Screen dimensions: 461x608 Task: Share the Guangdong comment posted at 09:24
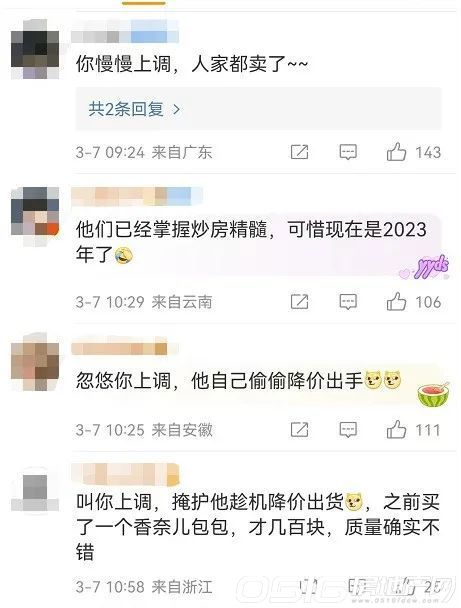[x=299, y=152]
